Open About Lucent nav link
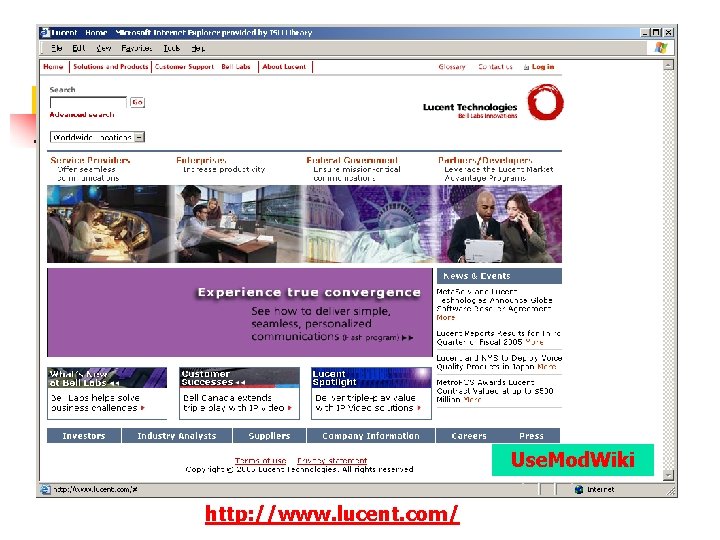720x540 pixels. point(284,67)
